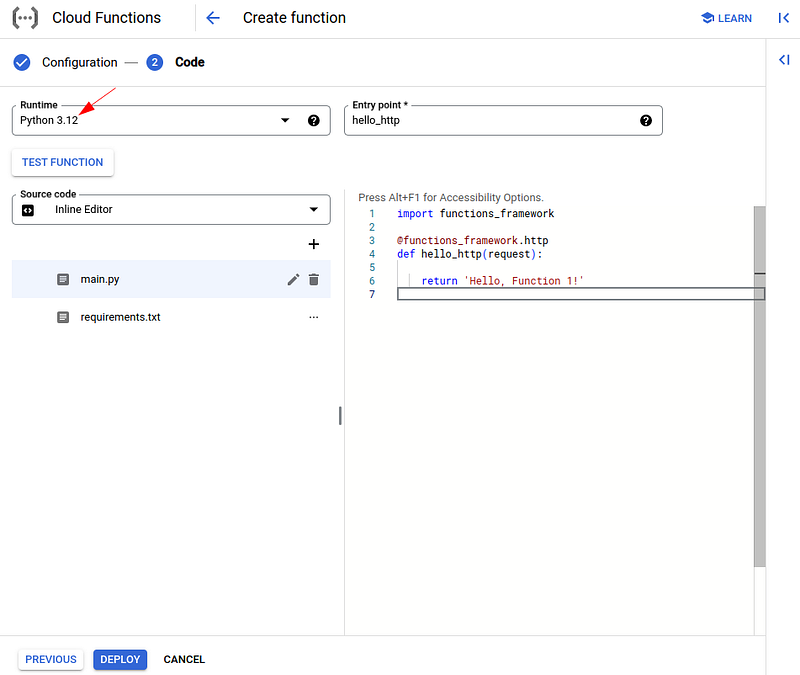Click the split pane resize handle
This screenshot has height=675, width=800.
click(340, 416)
